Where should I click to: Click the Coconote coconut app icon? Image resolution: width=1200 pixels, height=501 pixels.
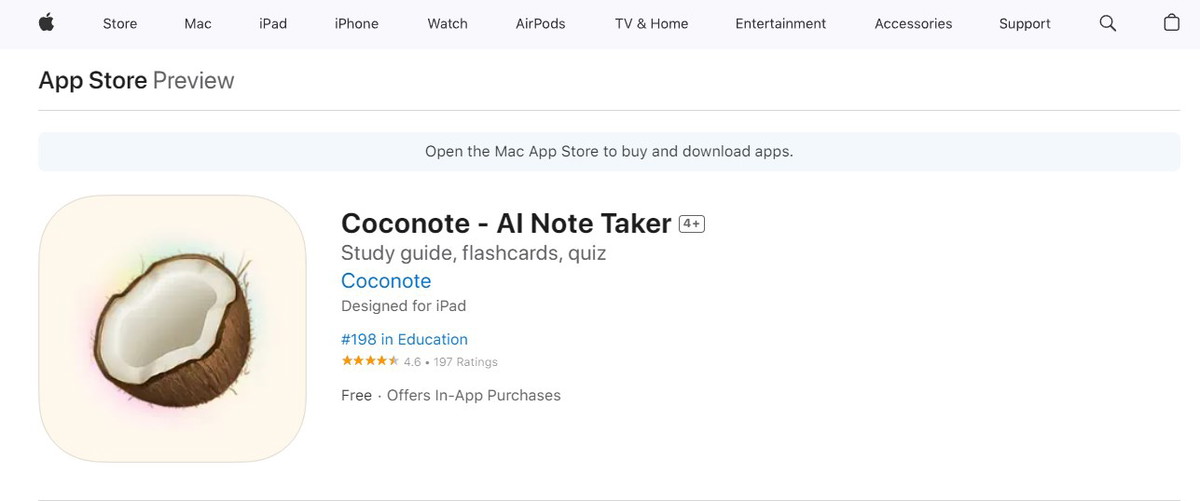[x=172, y=328]
